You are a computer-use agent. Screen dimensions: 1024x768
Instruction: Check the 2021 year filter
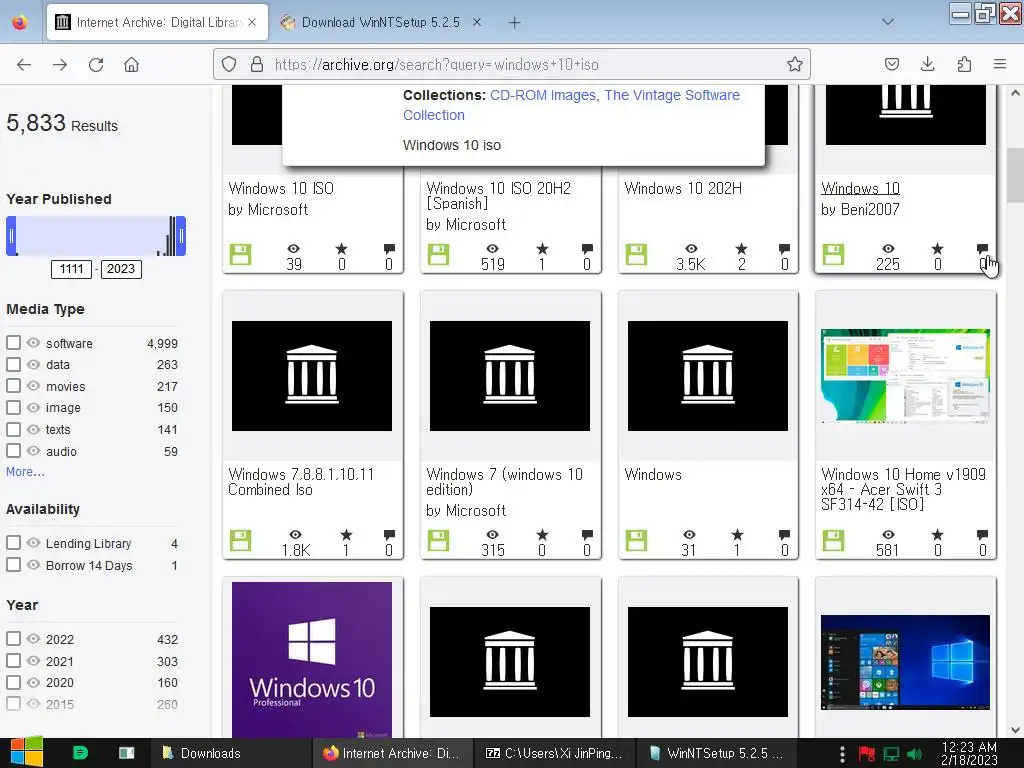point(13,660)
